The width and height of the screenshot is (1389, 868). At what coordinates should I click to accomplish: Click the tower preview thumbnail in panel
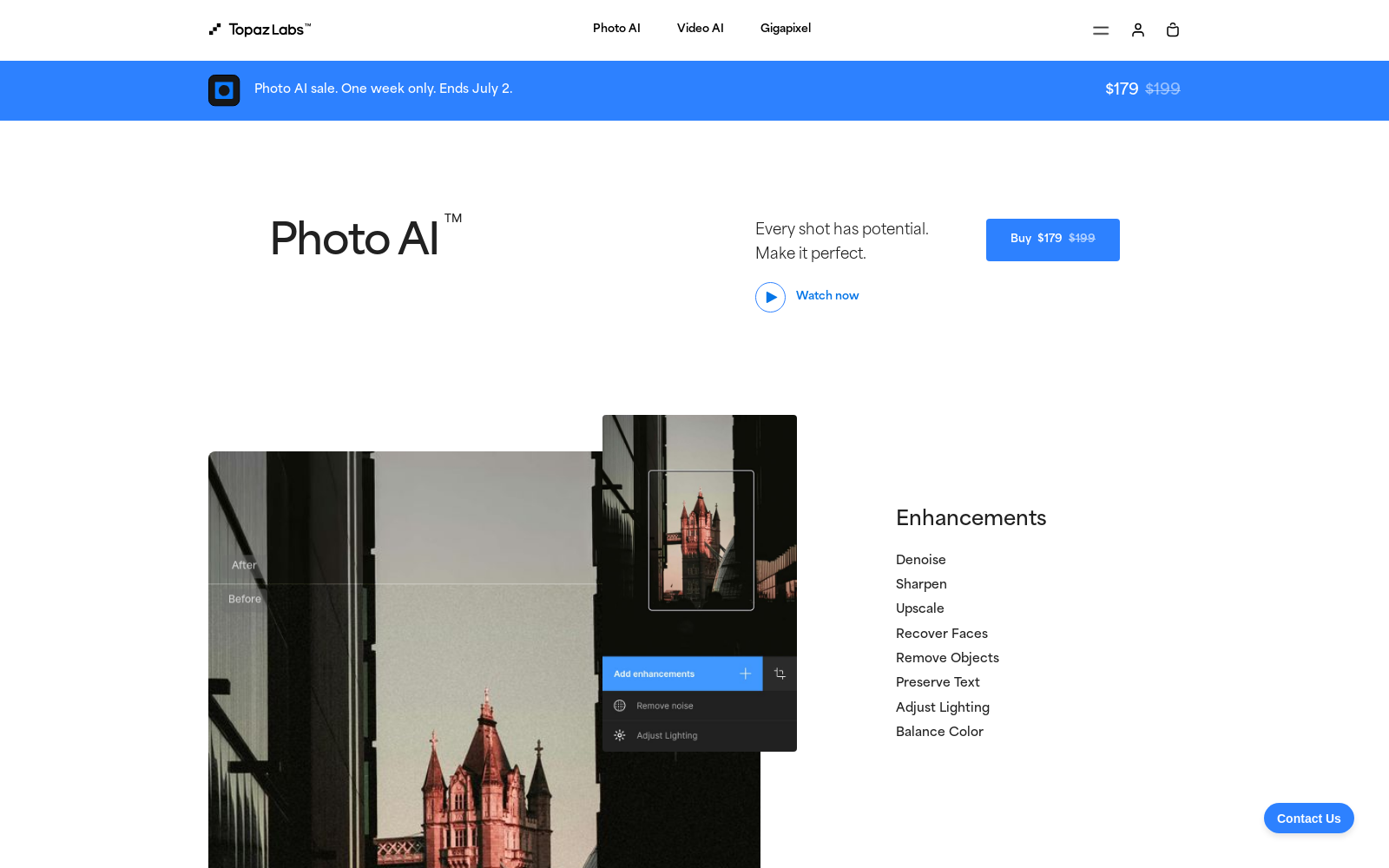click(701, 540)
